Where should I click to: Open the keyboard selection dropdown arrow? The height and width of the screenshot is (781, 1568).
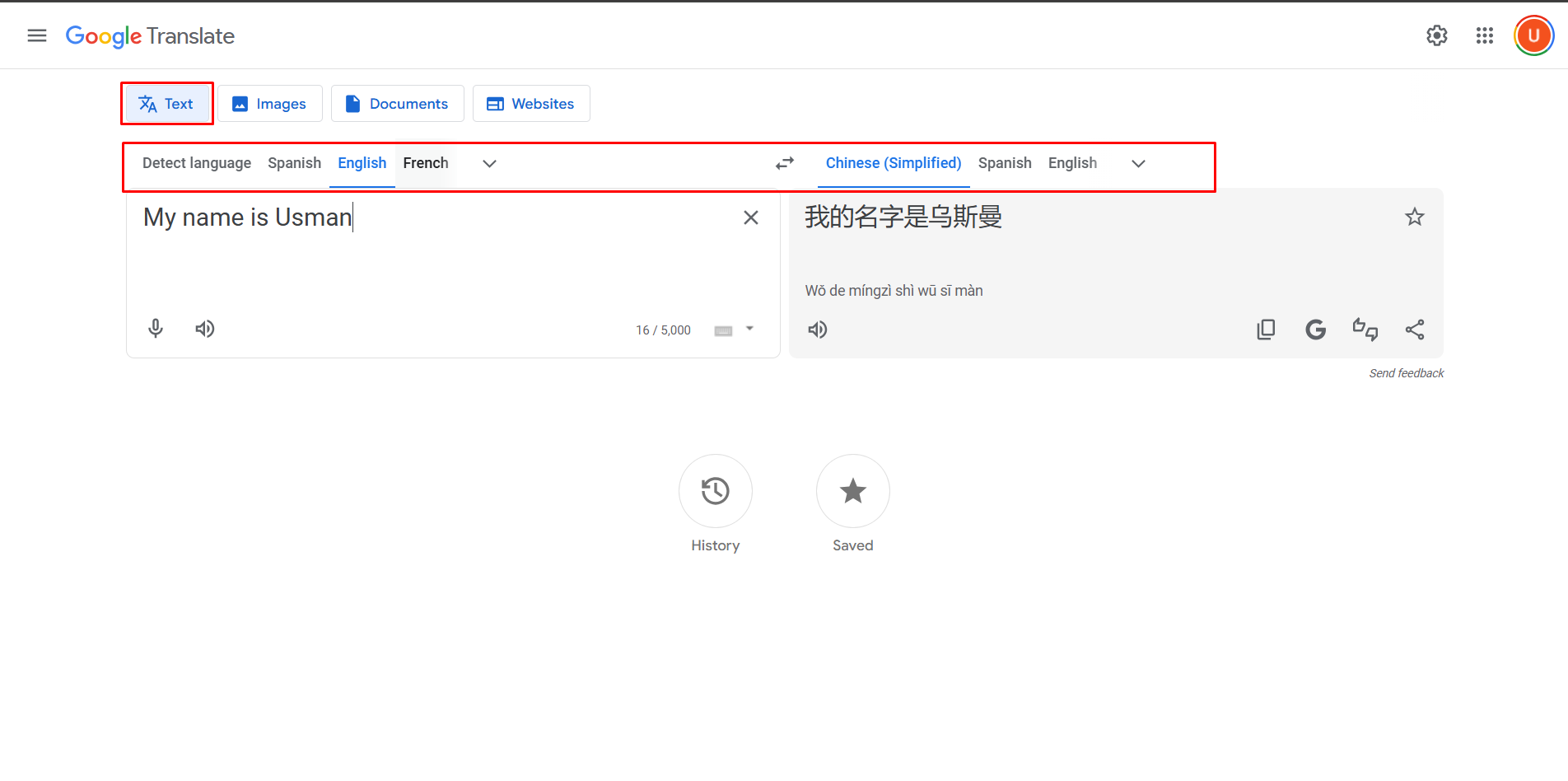749,329
